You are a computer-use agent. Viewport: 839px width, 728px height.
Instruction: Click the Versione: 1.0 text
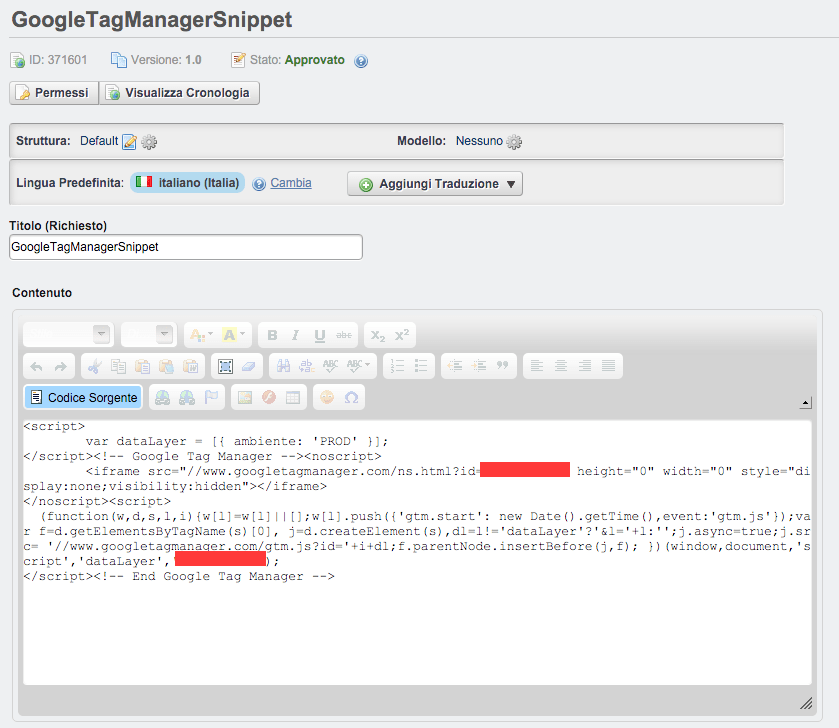166,60
